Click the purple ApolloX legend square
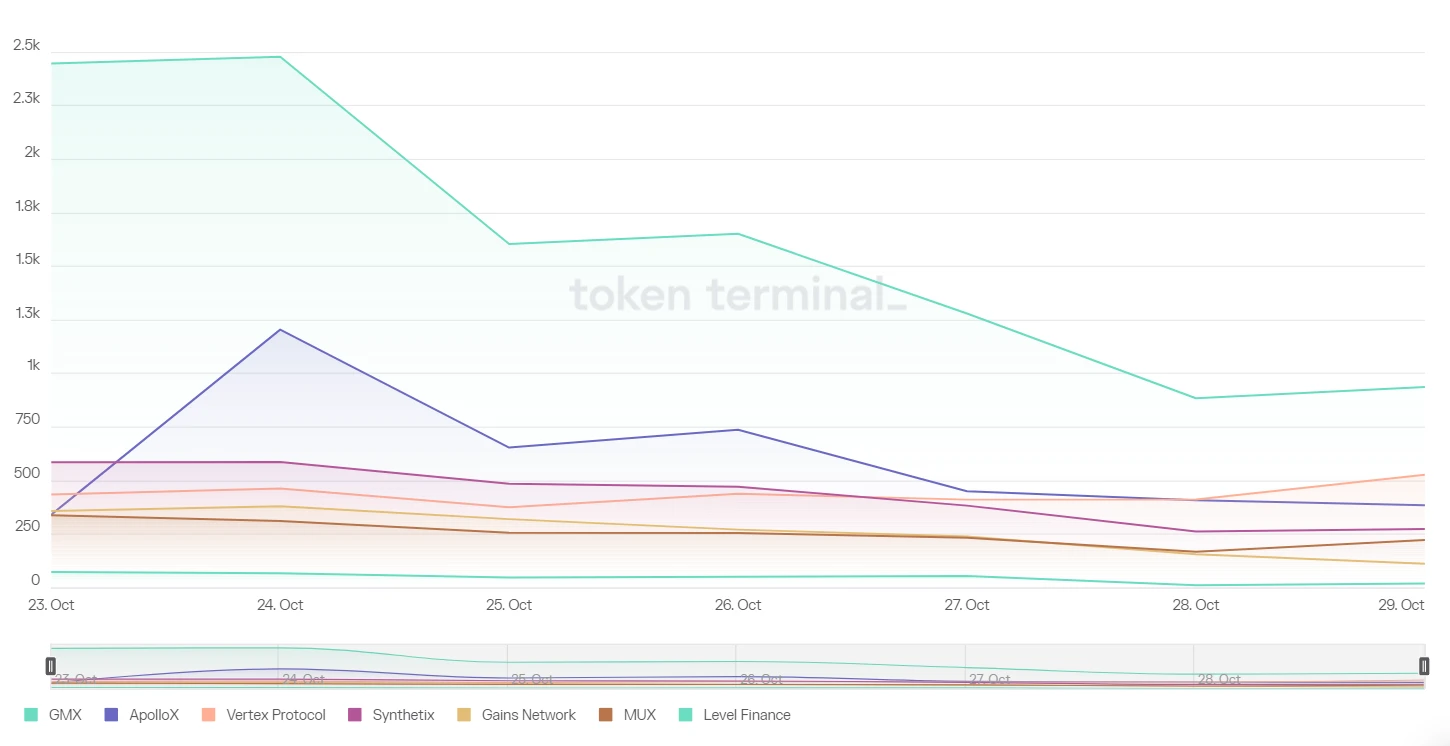 112,715
